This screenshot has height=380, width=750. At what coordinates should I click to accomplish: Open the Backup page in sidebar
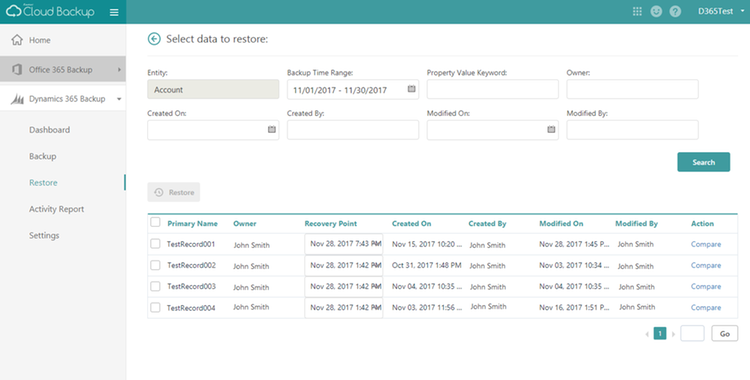(43, 156)
